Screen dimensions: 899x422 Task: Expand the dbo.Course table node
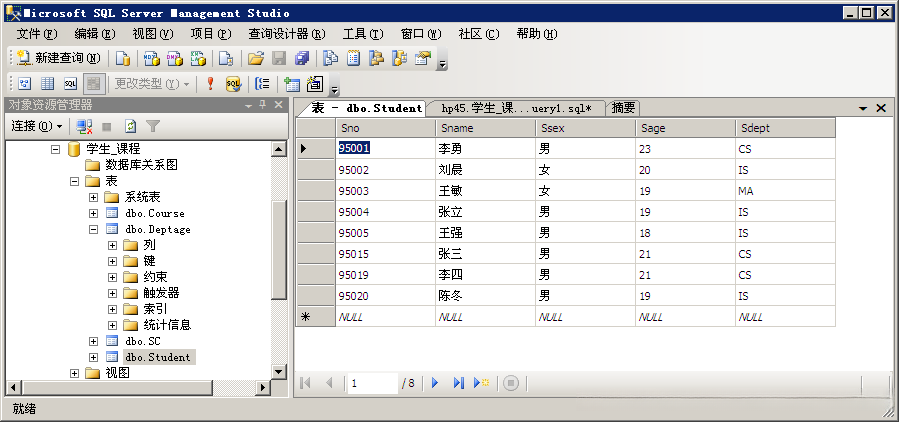coord(93,213)
